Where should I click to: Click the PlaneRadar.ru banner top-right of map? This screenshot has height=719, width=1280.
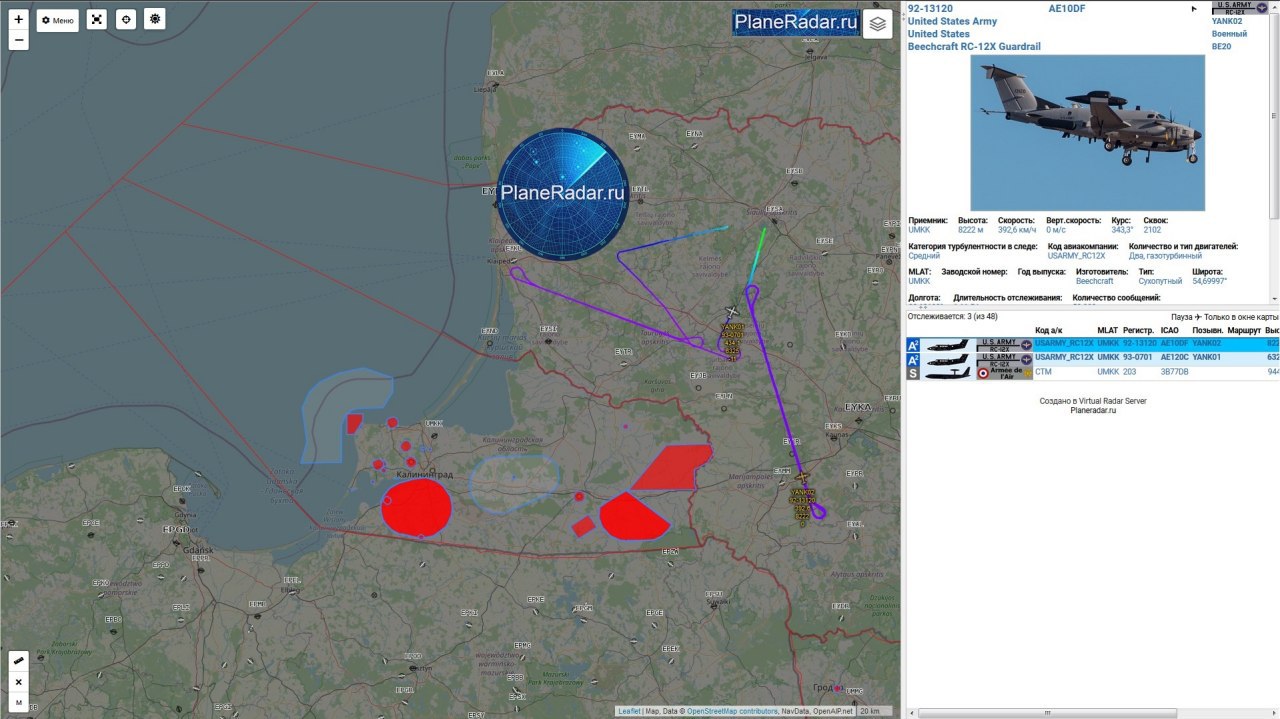796,22
